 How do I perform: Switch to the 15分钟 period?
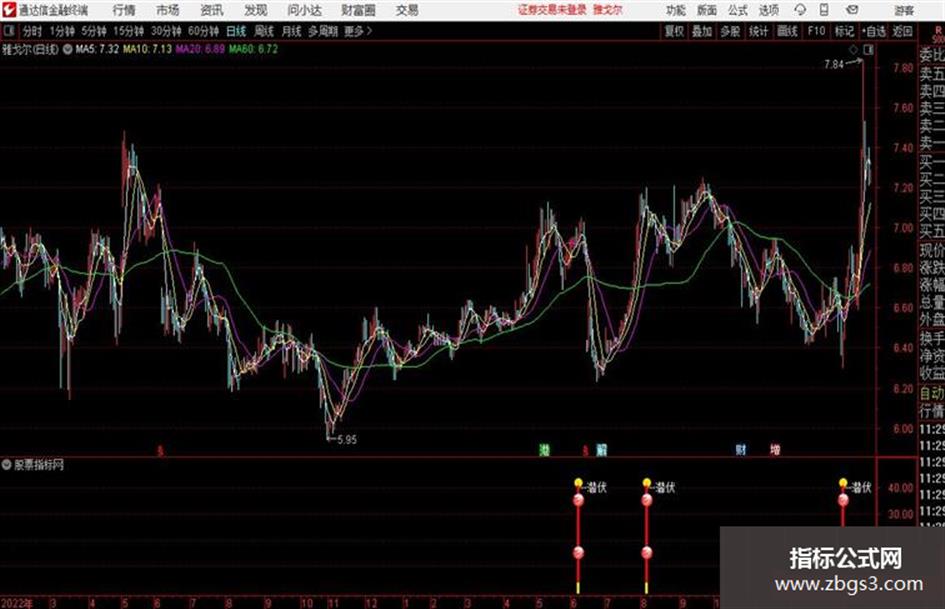point(129,31)
